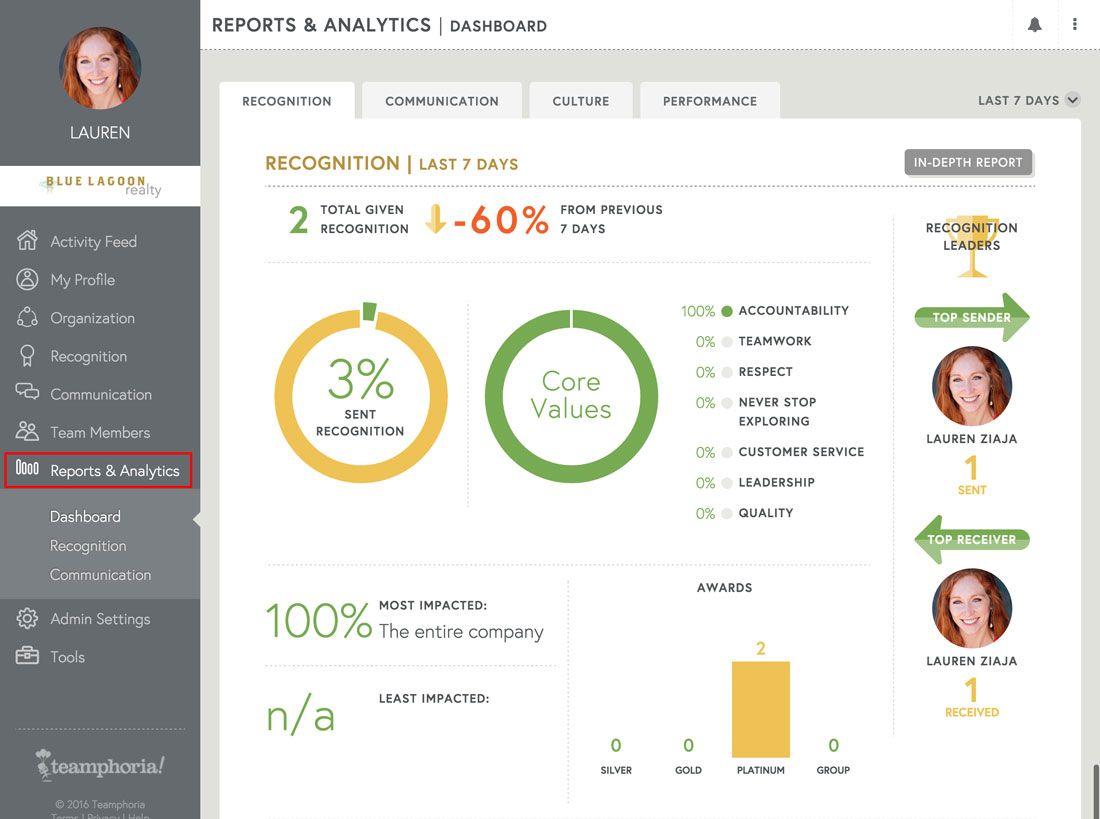Open My Profile via its sidebar icon

point(29,279)
